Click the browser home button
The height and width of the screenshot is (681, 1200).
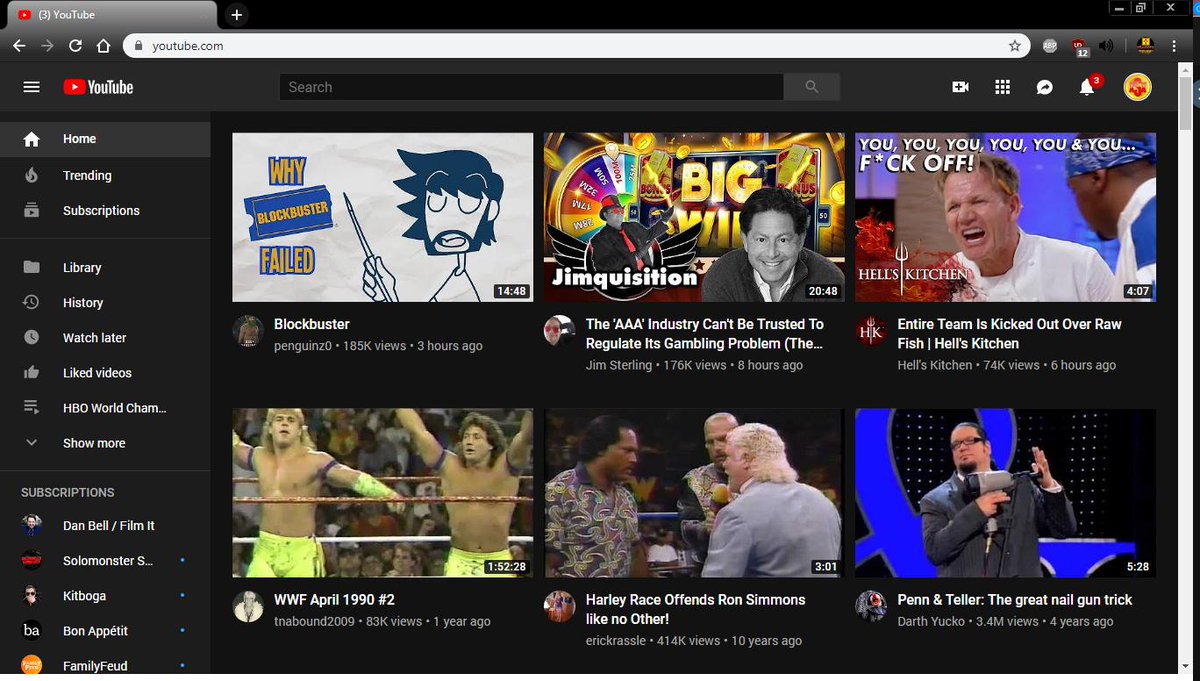[x=103, y=46]
